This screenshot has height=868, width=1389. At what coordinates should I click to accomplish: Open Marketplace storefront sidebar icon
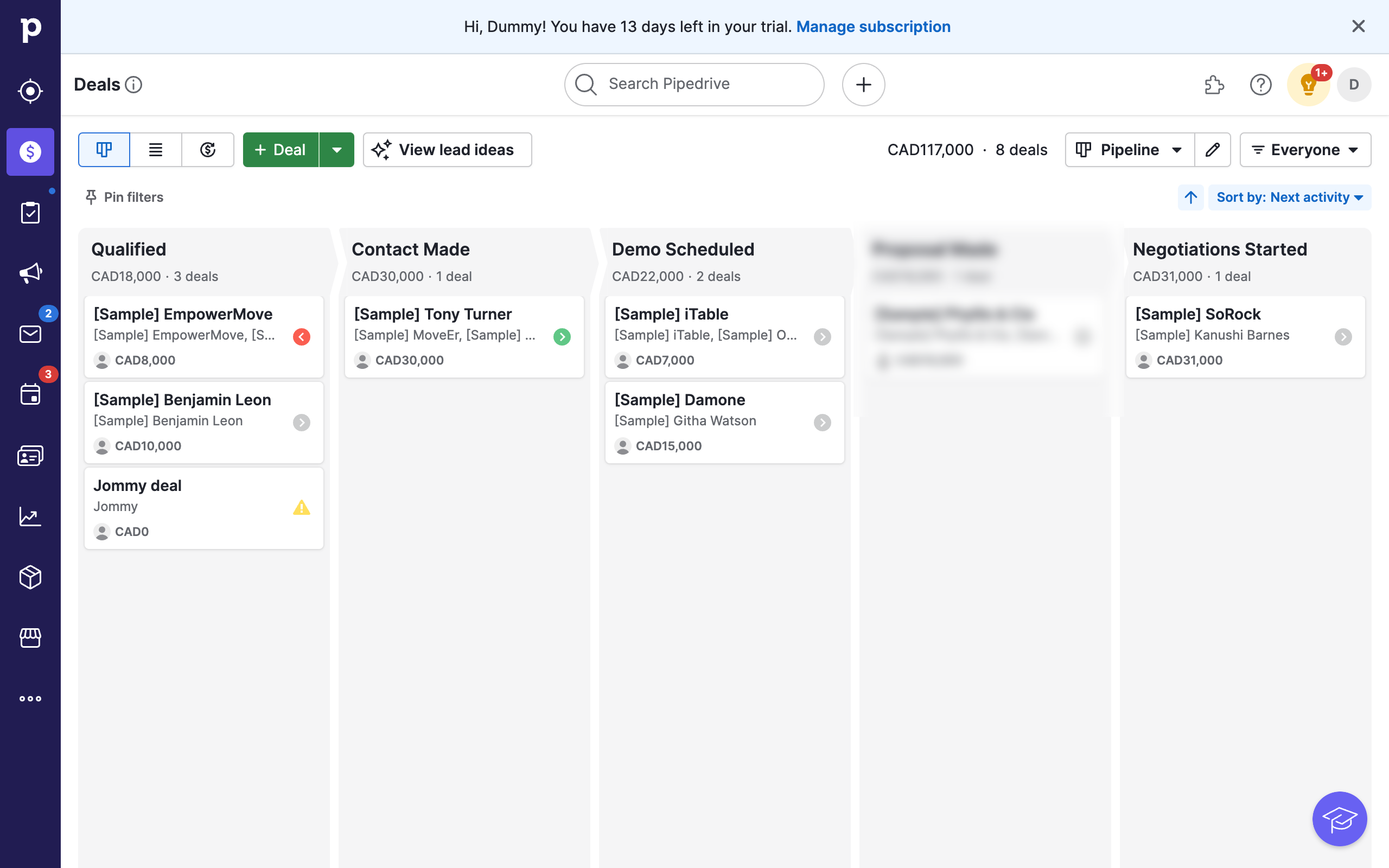click(x=30, y=637)
